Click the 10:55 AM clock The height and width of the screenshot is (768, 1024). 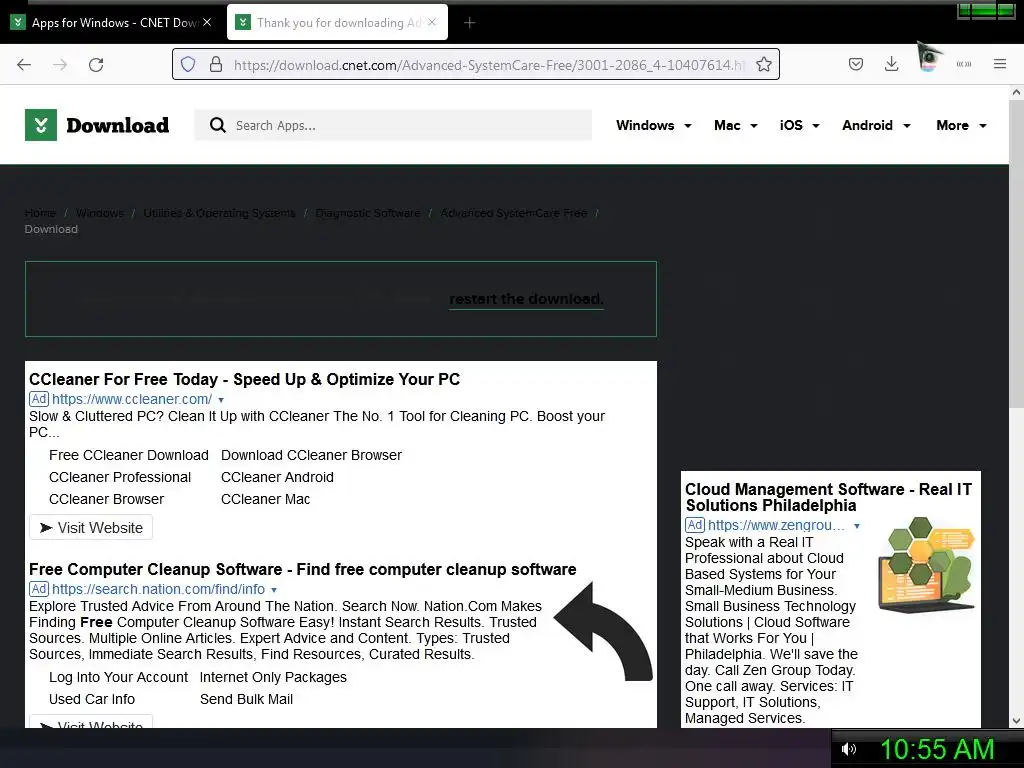click(x=937, y=749)
